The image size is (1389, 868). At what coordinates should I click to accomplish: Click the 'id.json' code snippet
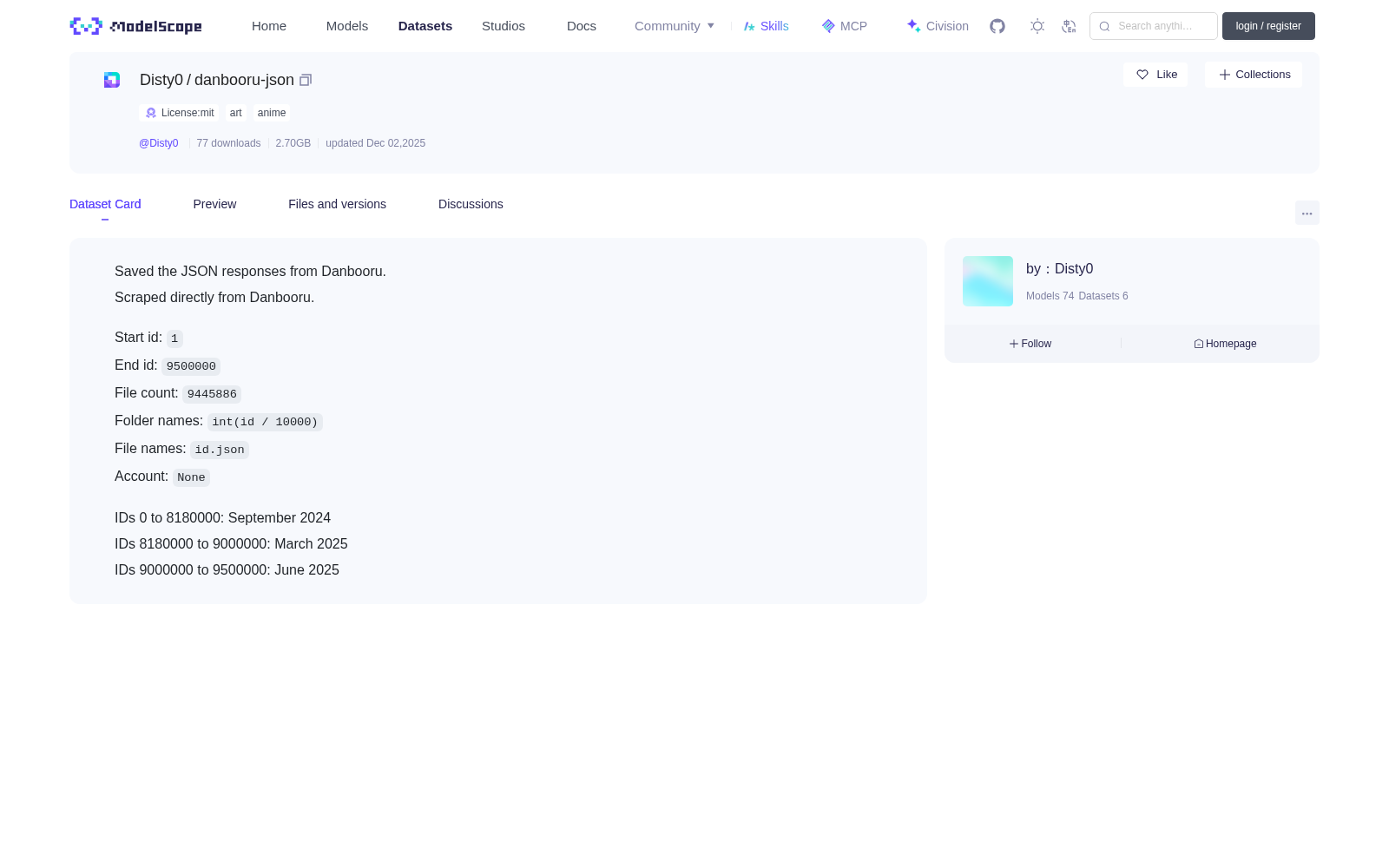(x=220, y=450)
